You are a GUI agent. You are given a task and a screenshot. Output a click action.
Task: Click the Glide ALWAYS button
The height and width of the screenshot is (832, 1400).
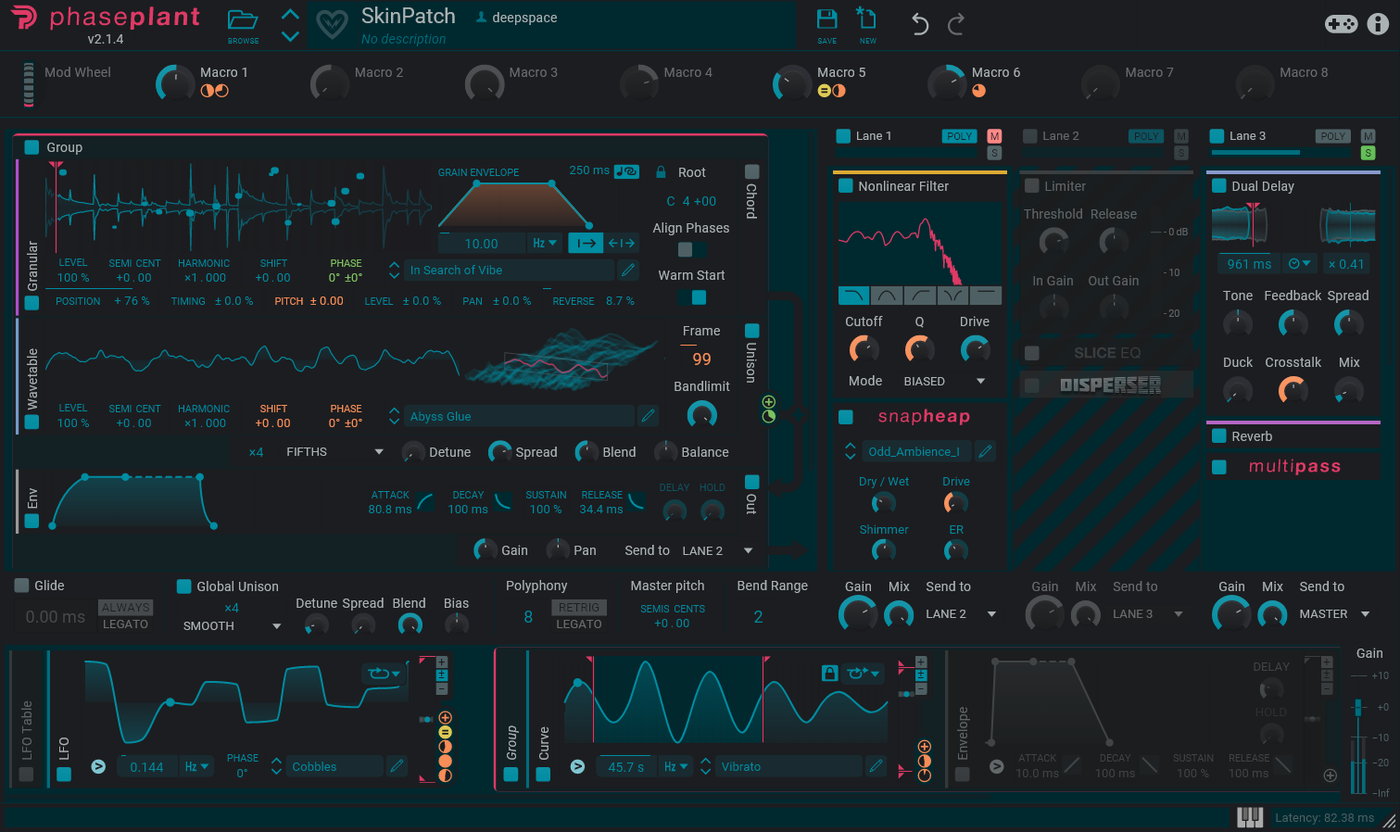125,607
